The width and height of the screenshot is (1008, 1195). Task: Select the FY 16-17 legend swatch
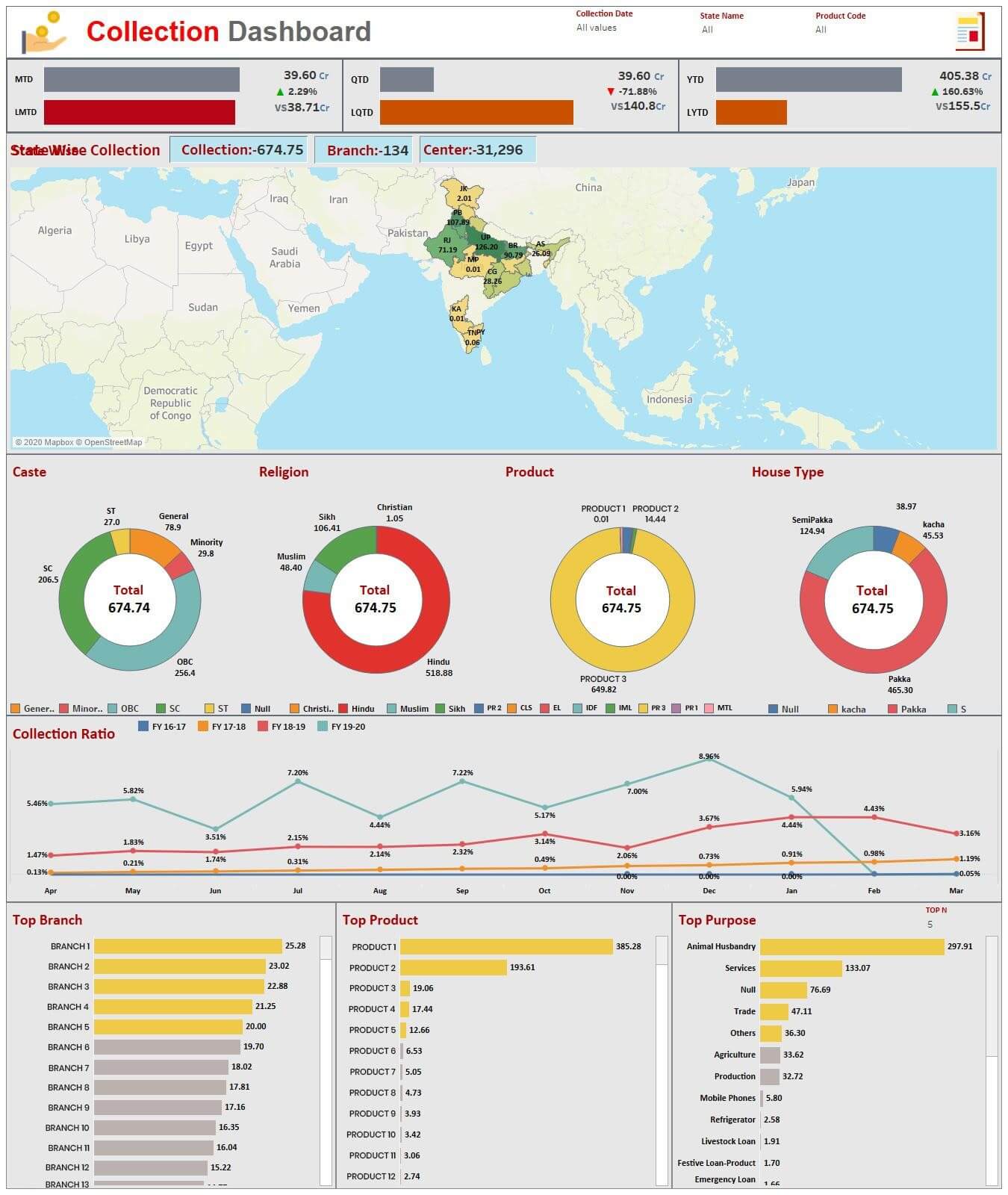pyautogui.click(x=143, y=727)
